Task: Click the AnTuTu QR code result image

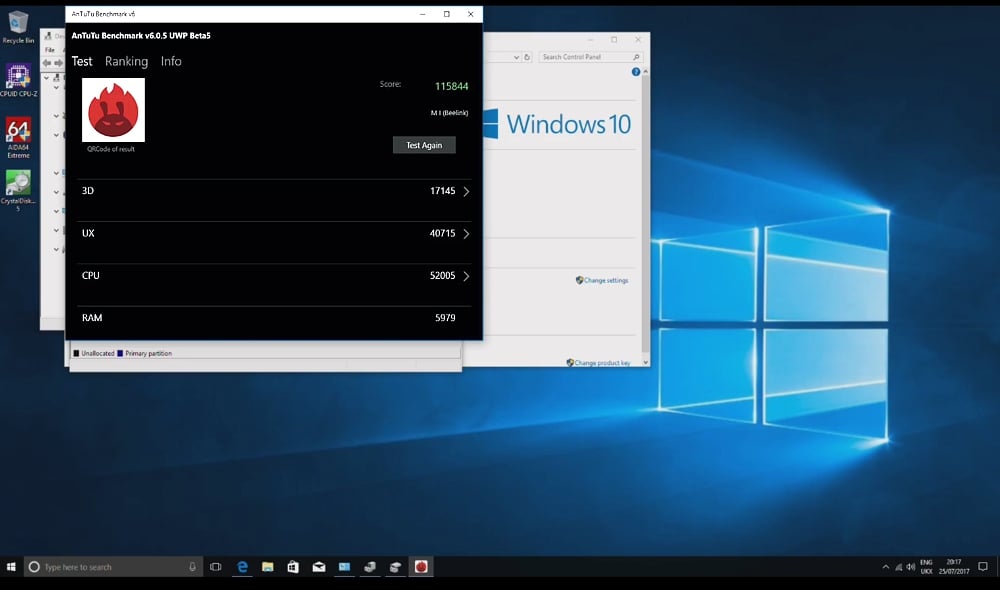Action: point(113,110)
